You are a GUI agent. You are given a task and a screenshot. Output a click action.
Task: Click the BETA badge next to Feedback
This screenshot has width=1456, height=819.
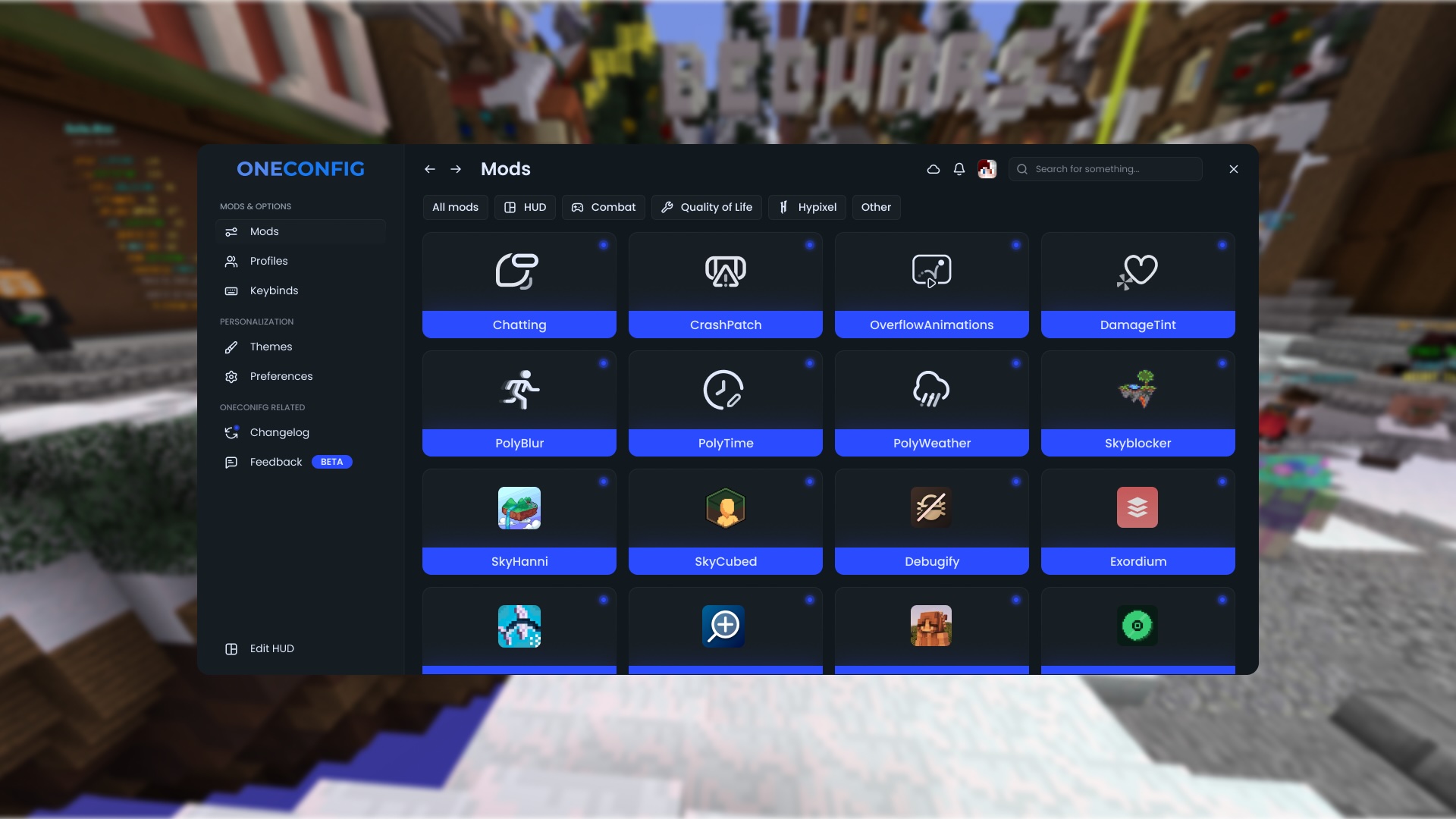coord(331,462)
